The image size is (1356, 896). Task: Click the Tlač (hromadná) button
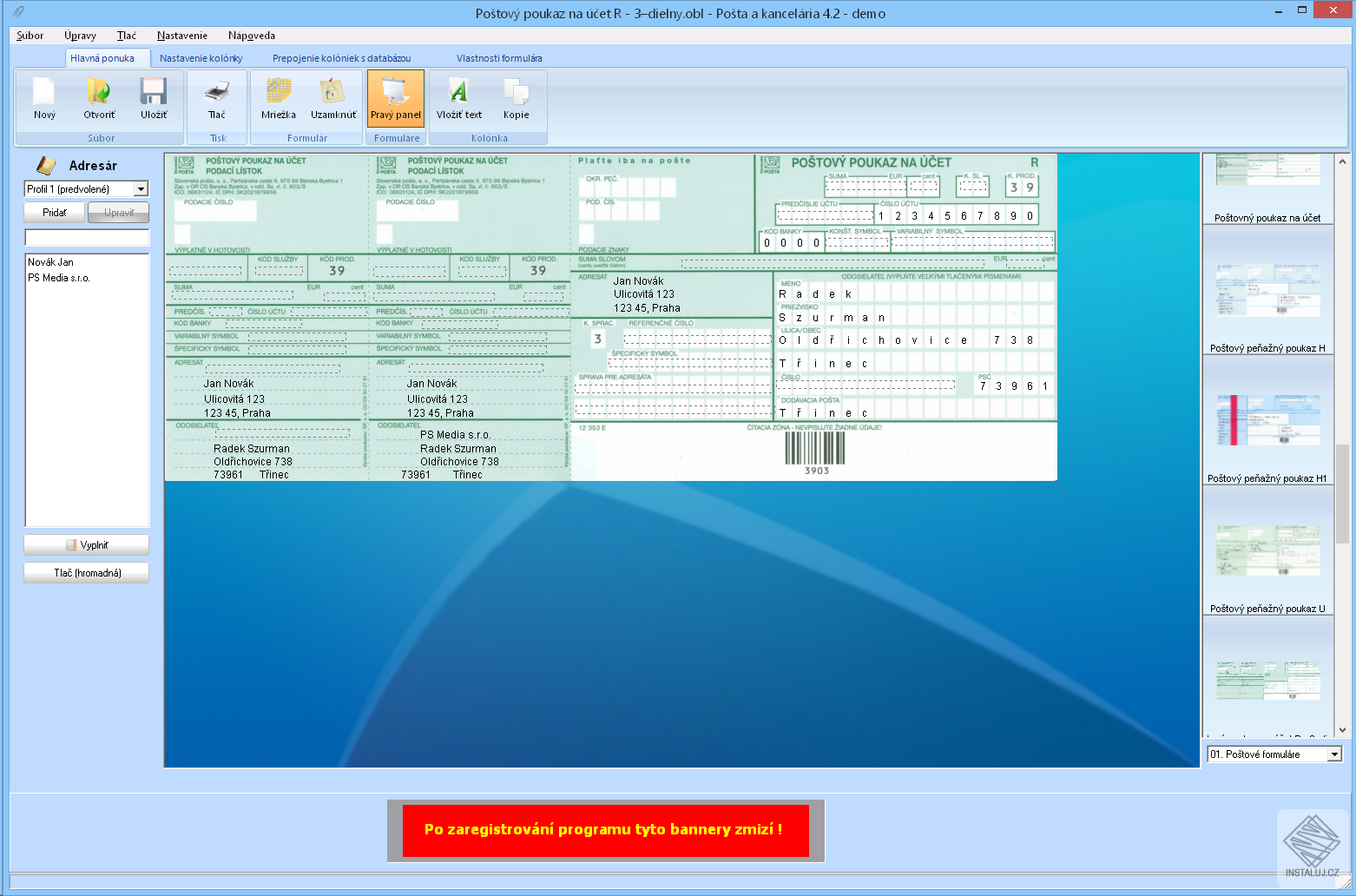[87, 573]
